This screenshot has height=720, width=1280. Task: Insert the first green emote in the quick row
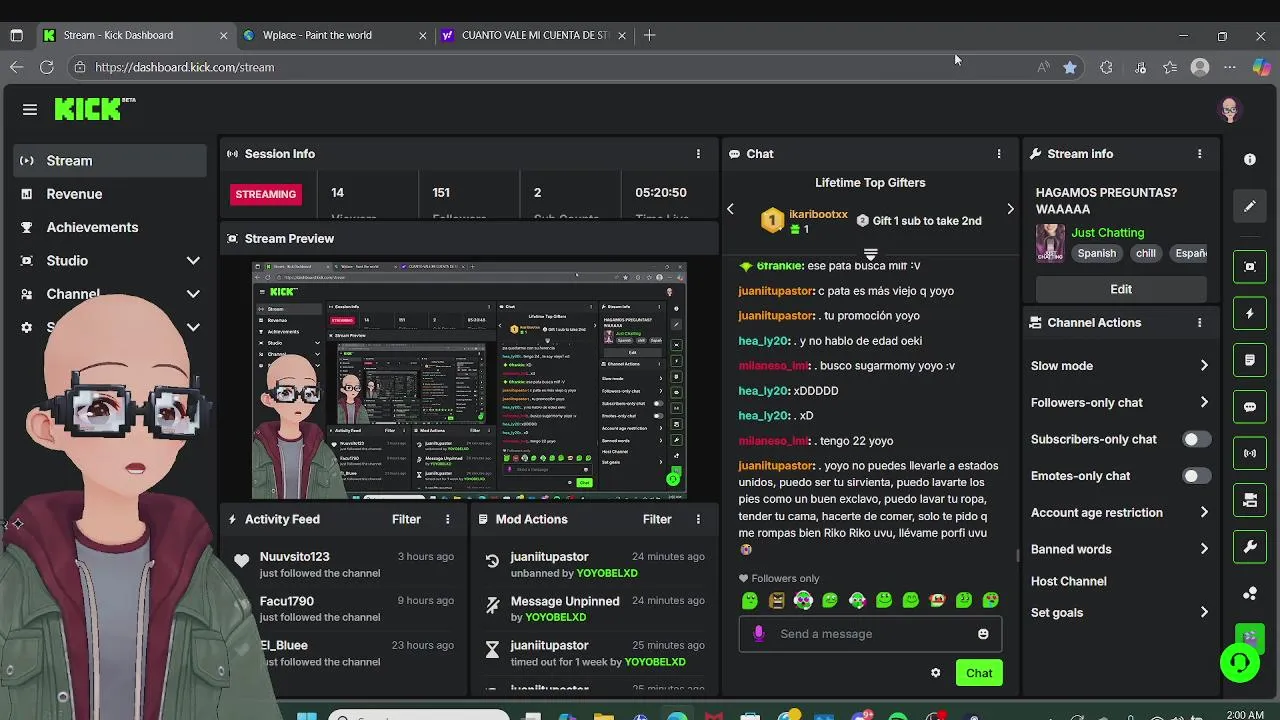[750, 600]
